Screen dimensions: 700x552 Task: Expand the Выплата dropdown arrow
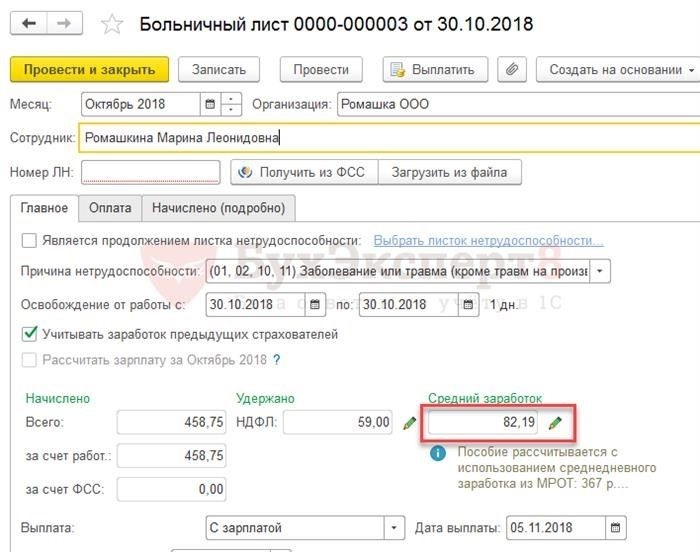click(x=394, y=528)
